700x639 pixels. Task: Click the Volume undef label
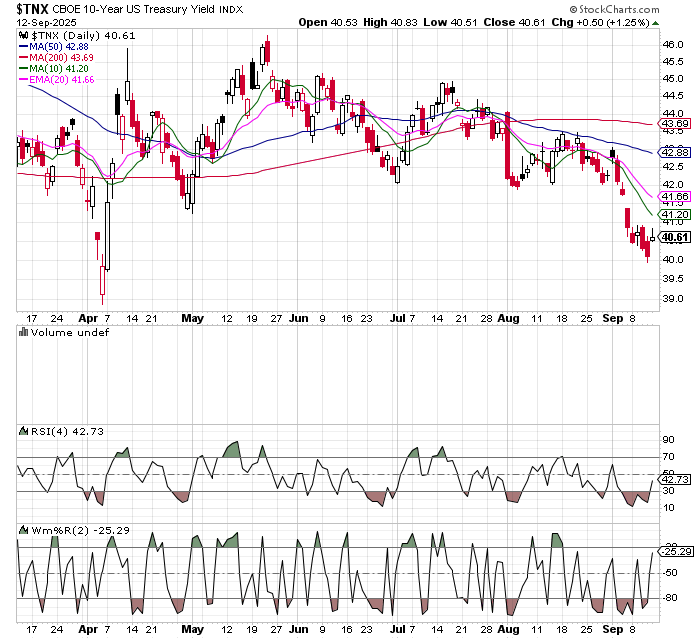click(x=70, y=332)
